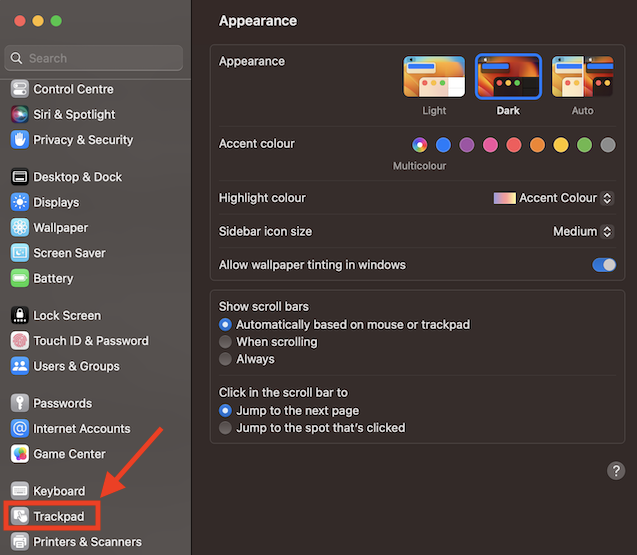The width and height of the screenshot is (637, 555).
Task: Select Always show scroll bars option
Action: pyautogui.click(x=226, y=359)
